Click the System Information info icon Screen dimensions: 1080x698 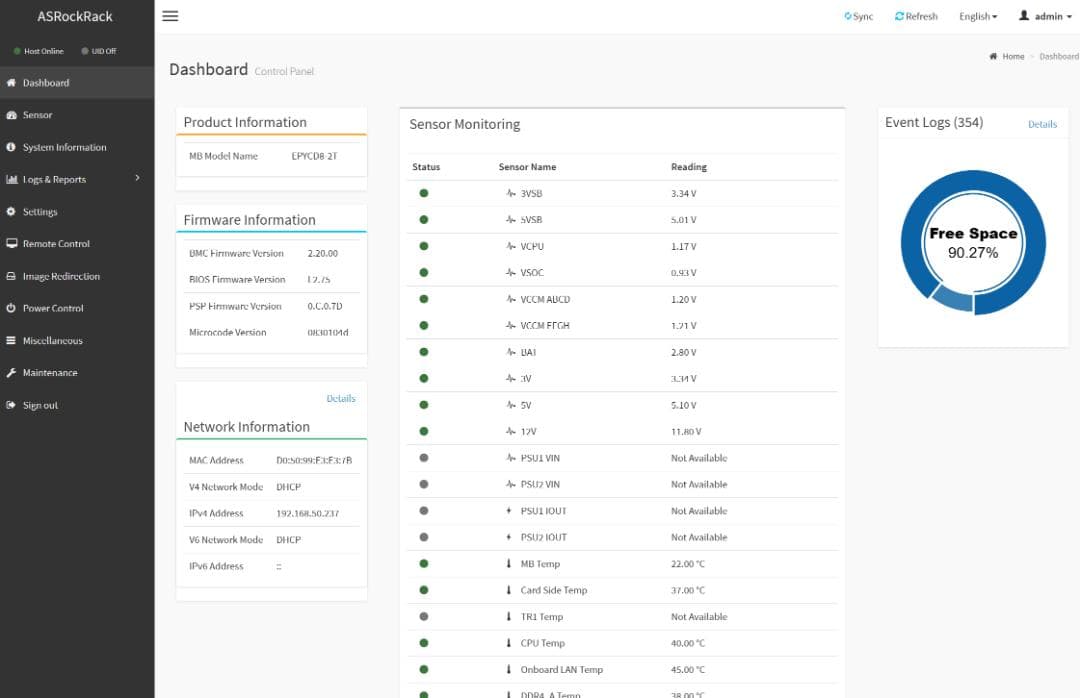pos(12,147)
